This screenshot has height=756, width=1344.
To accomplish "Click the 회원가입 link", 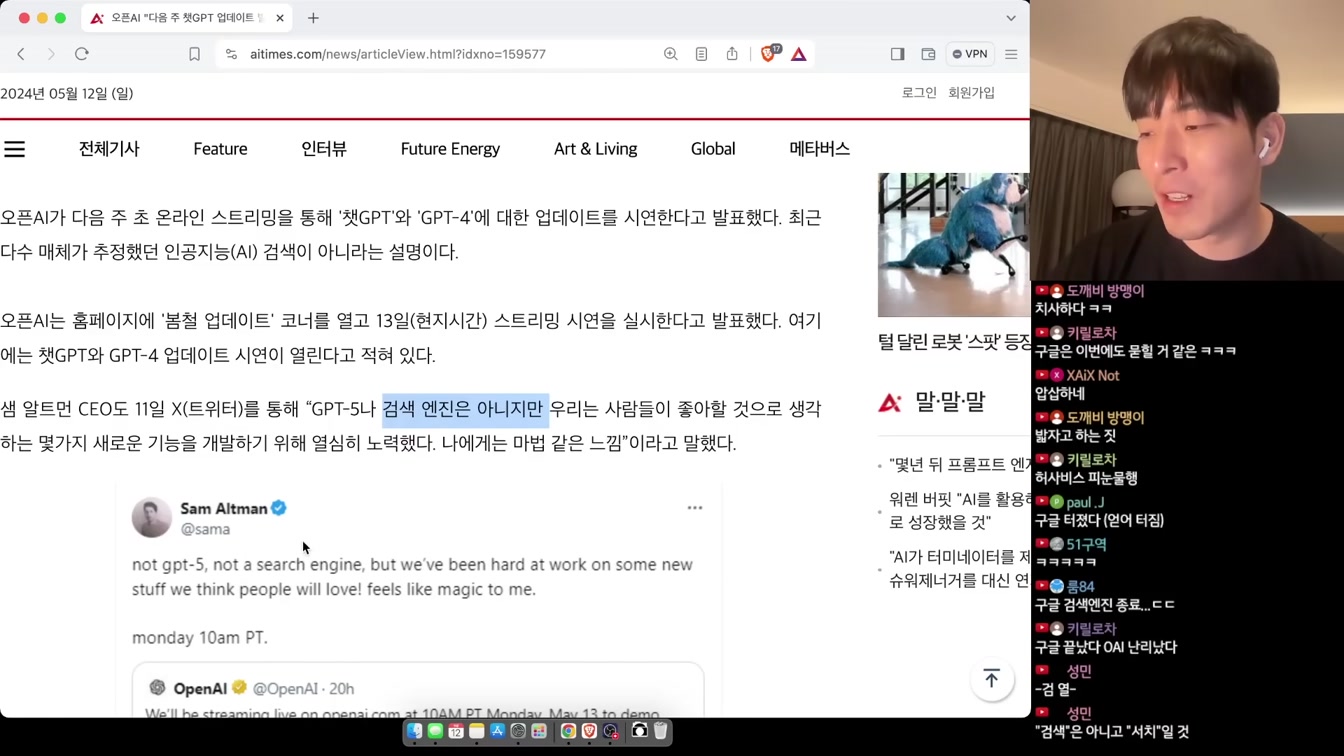I will (971, 92).
